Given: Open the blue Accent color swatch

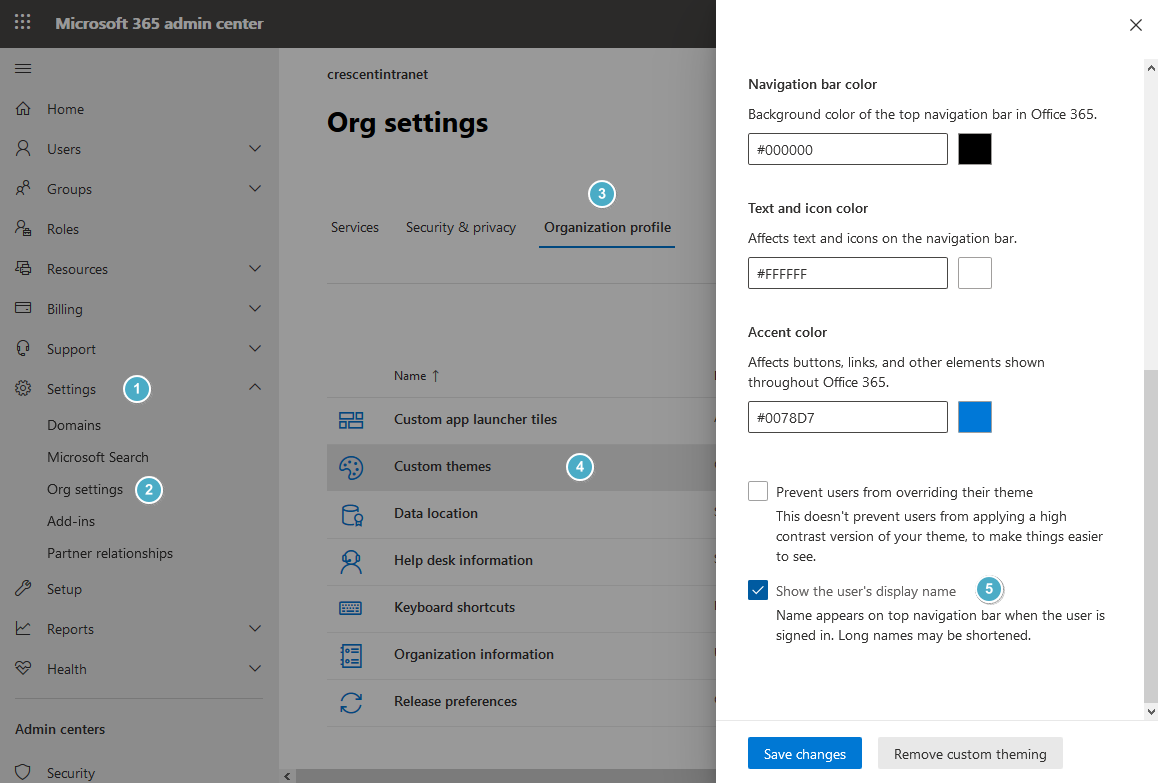Looking at the screenshot, I should click(974, 417).
